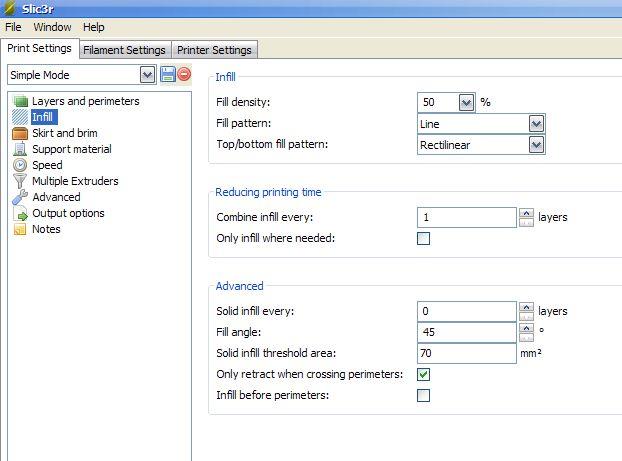Uncheck Only retract when crossing perimeters

click(423, 374)
